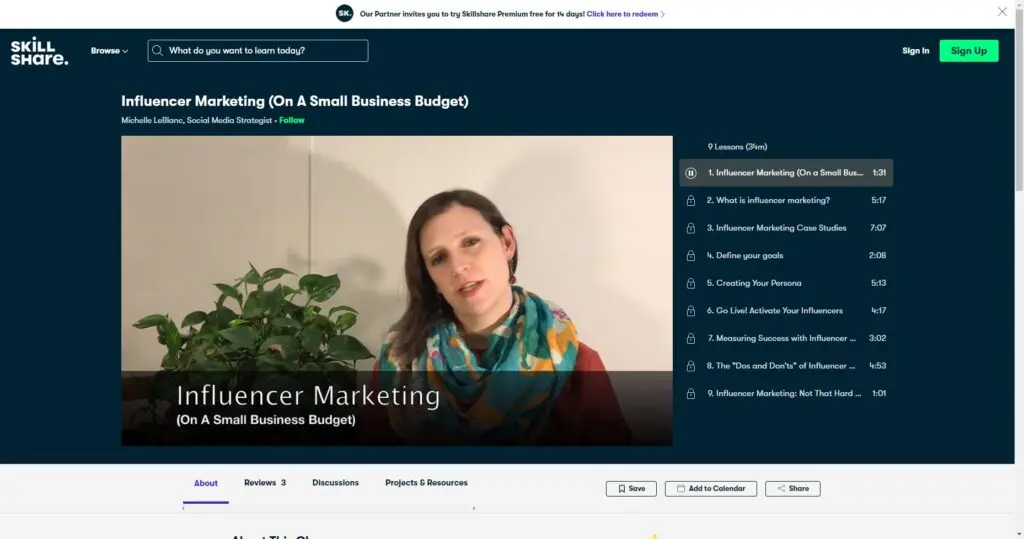This screenshot has width=1024, height=539.
Task: Click the Sign In link
Action: [x=915, y=51]
